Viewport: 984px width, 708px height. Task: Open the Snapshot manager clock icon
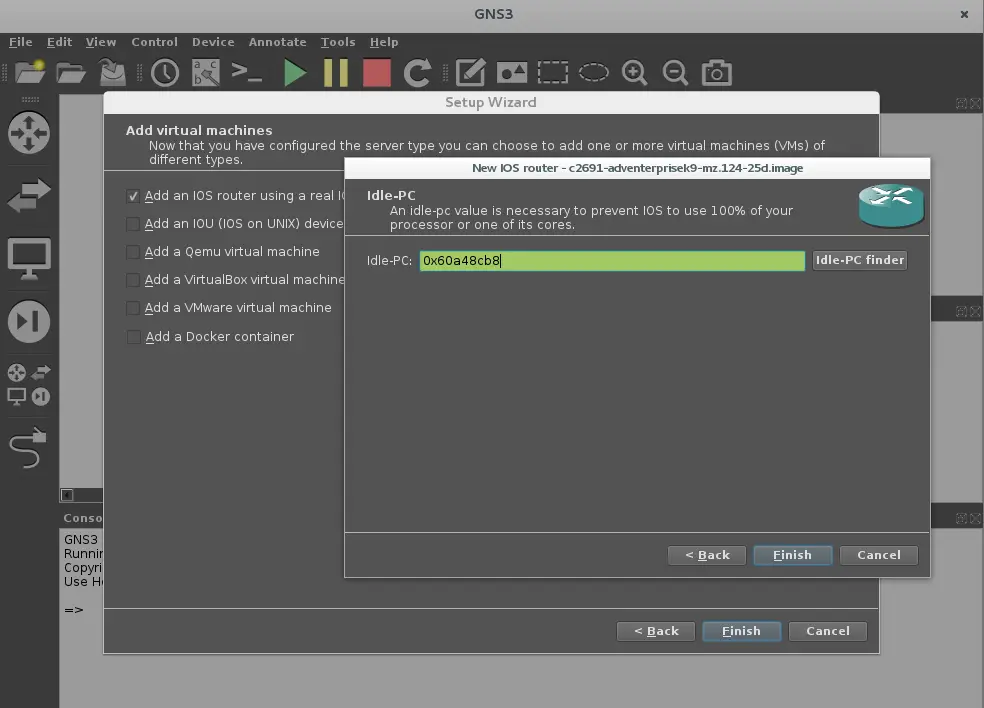coord(165,73)
